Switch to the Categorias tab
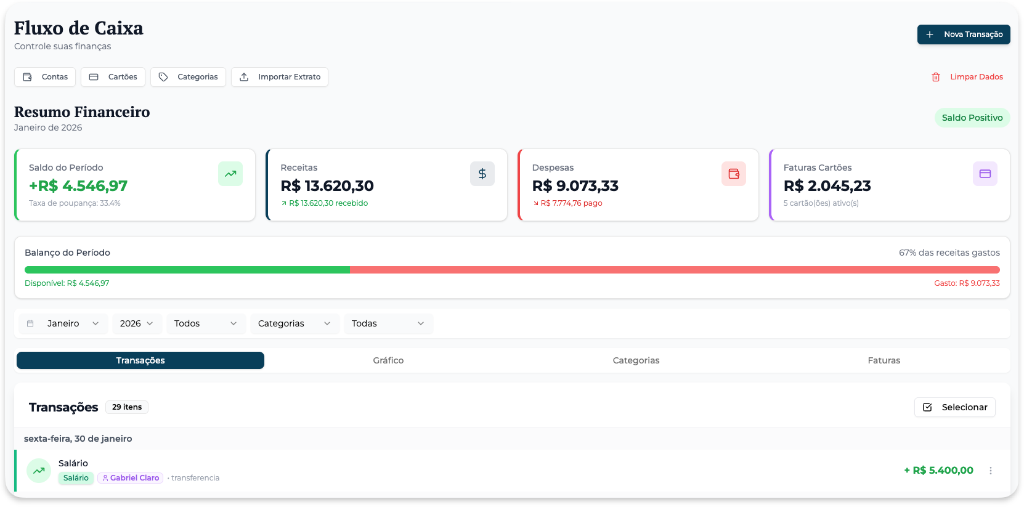The width and height of the screenshot is (1024, 507). 635,361
